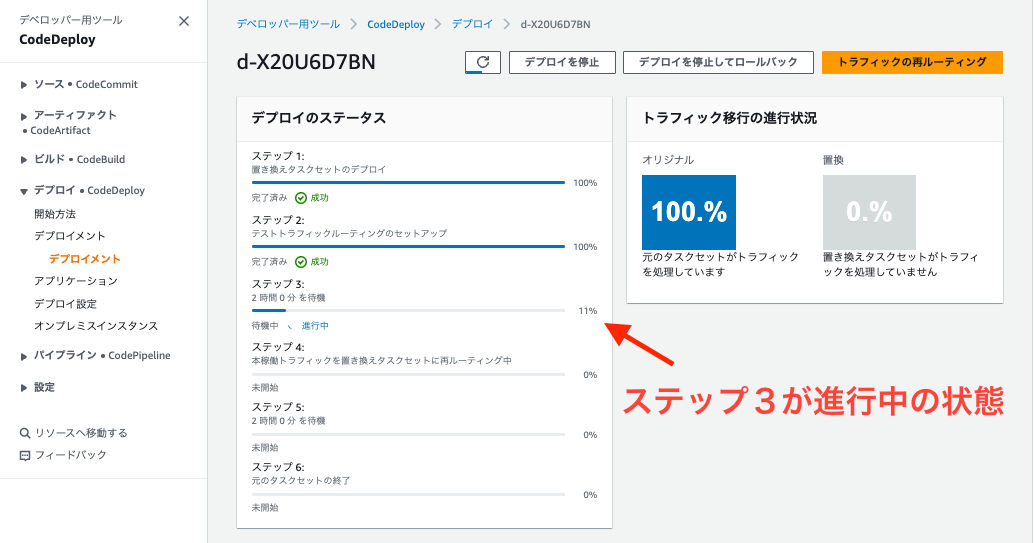Go to CodeDeploy breadcrumb link

click(396, 24)
